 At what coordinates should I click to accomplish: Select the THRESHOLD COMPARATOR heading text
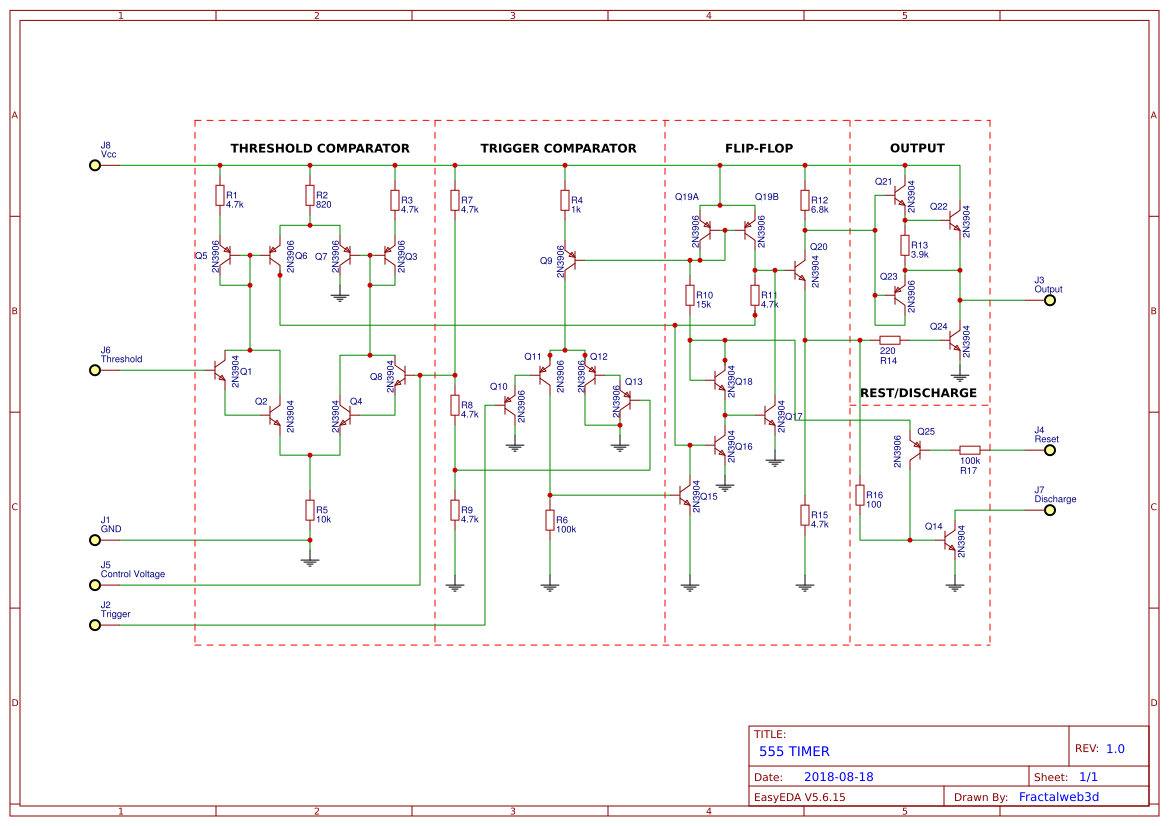(x=320, y=148)
